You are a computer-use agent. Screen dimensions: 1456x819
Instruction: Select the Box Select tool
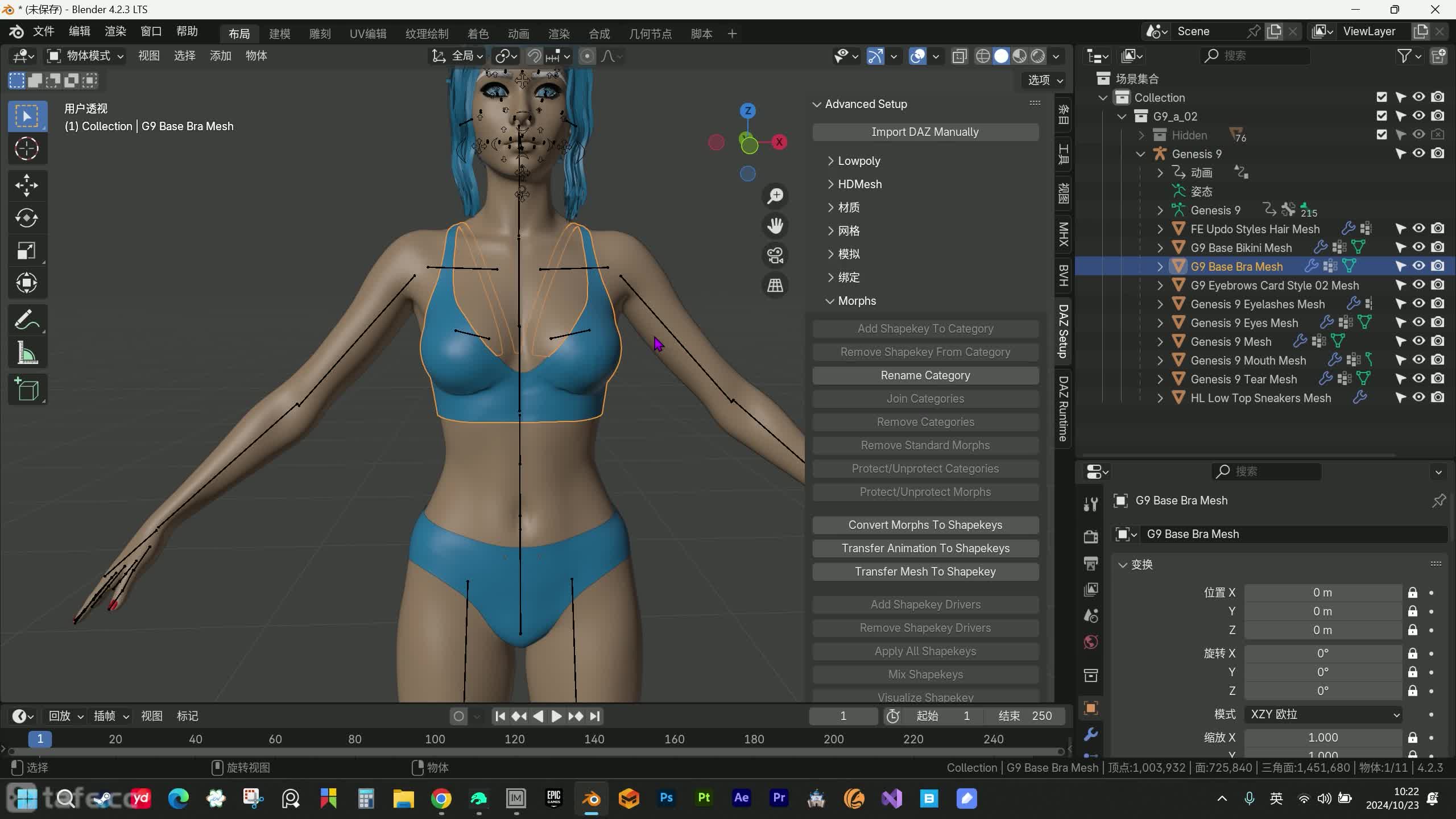[27, 116]
